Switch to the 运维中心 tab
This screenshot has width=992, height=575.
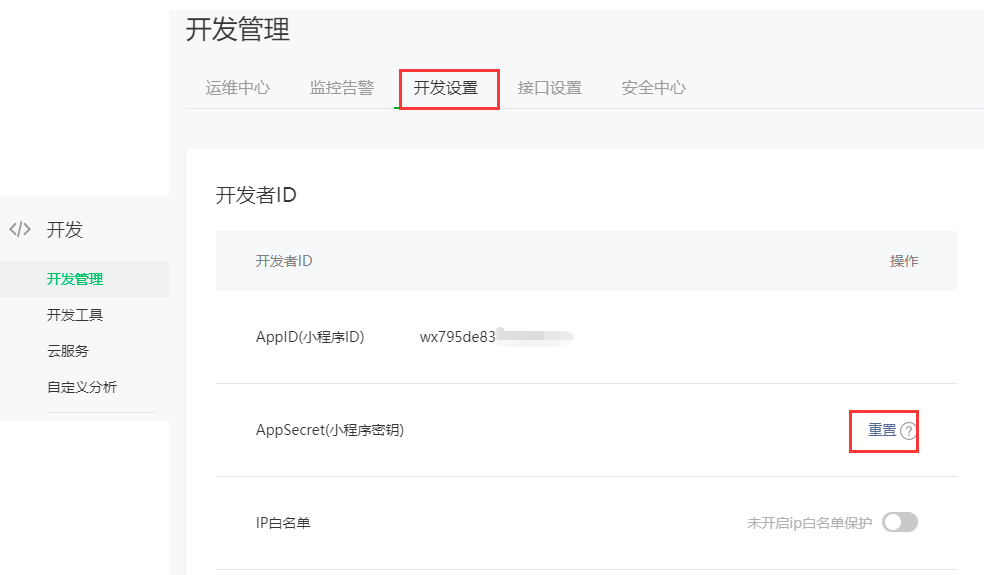[237, 88]
